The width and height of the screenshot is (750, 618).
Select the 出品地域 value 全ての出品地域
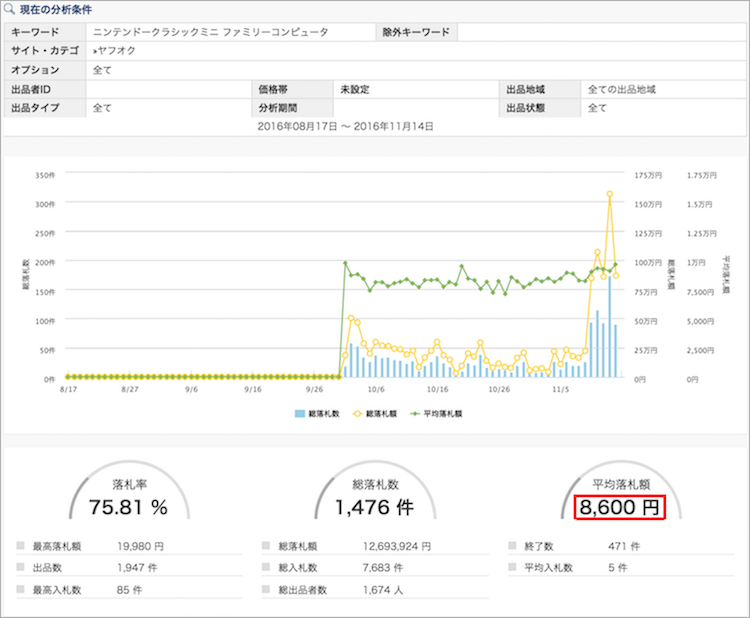621,89
